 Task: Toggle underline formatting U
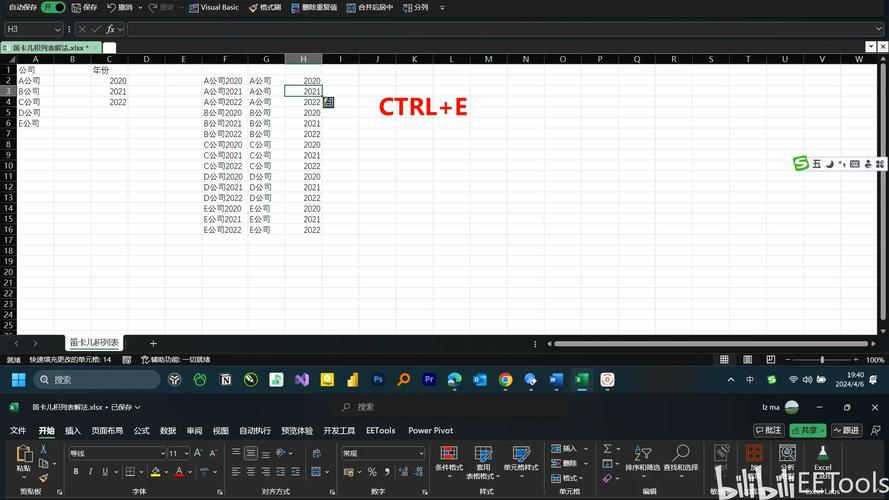point(105,472)
